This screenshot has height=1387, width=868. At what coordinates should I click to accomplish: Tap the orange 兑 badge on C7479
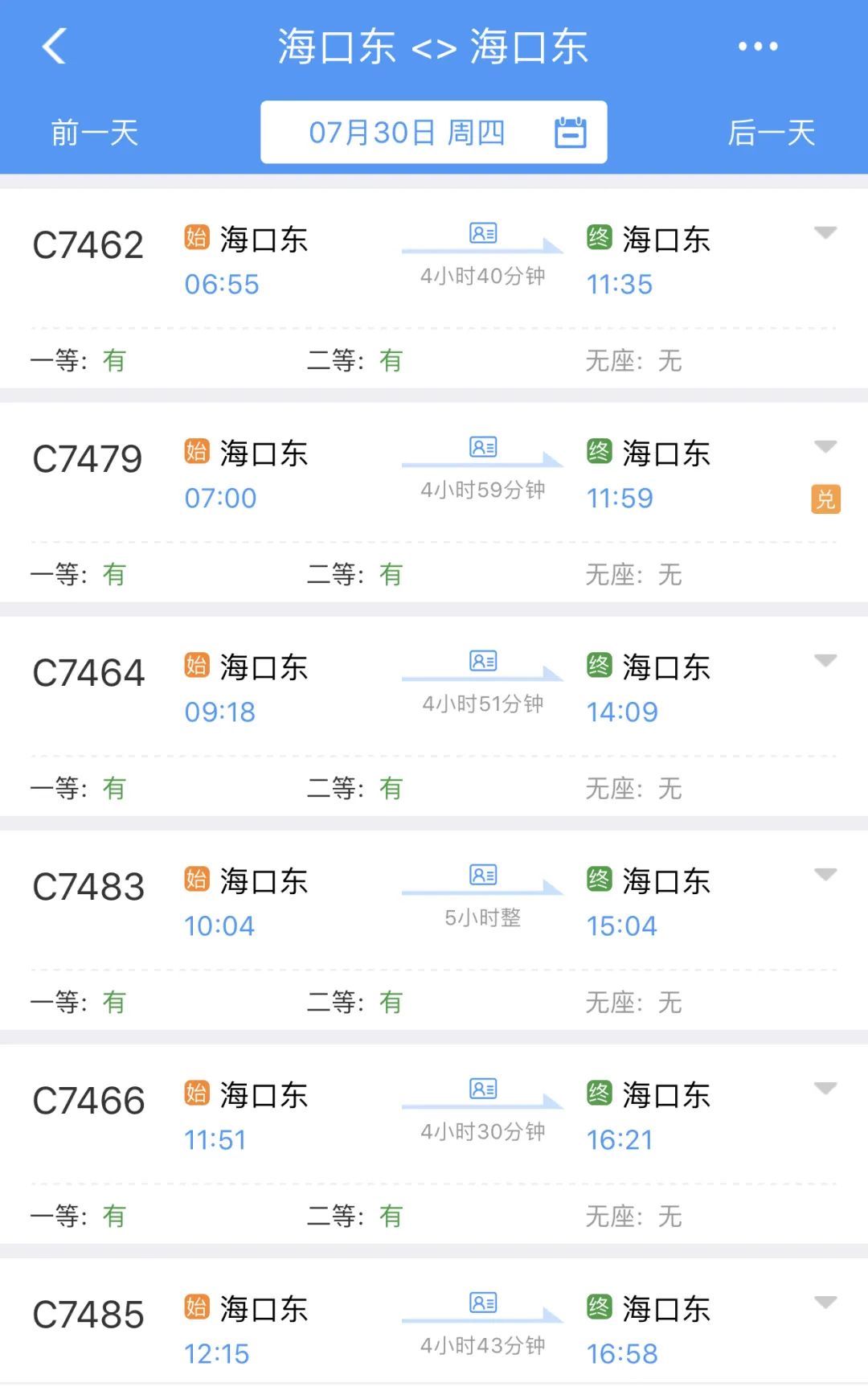point(825,499)
